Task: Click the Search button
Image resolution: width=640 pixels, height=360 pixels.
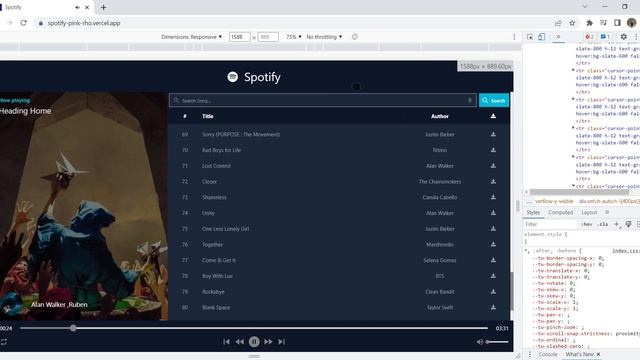Action: pos(494,100)
